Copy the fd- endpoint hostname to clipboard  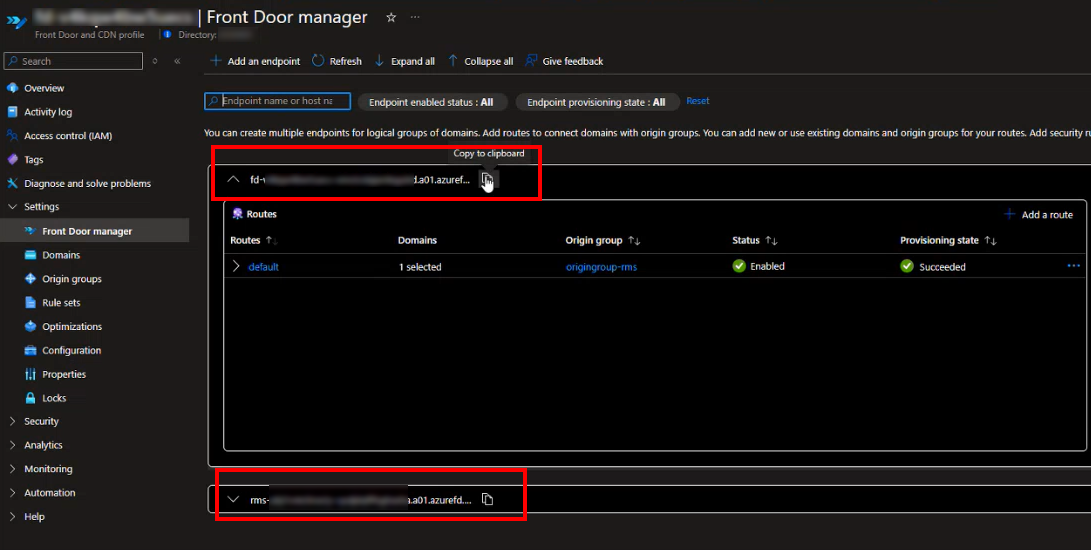pyautogui.click(x=488, y=180)
